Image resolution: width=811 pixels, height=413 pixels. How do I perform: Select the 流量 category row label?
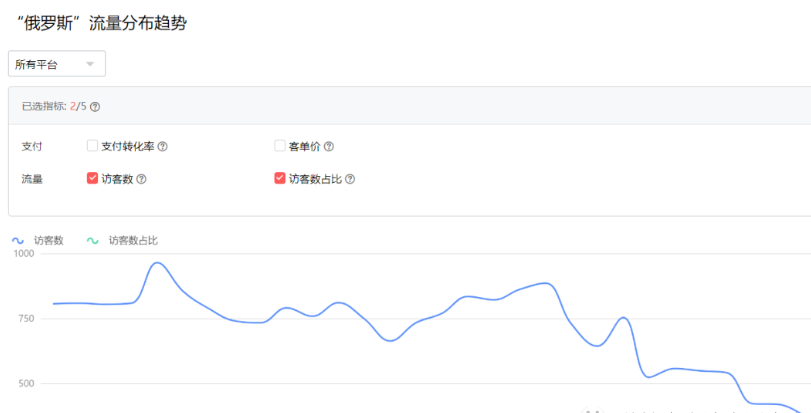[32, 179]
